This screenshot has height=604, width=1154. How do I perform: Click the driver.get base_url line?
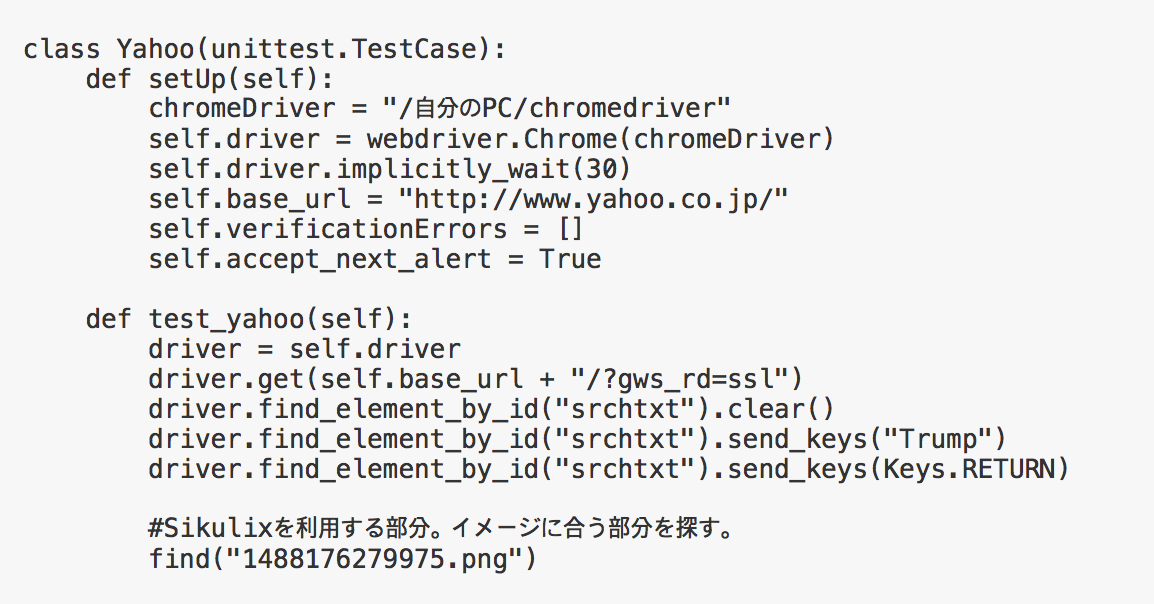(x=475, y=380)
